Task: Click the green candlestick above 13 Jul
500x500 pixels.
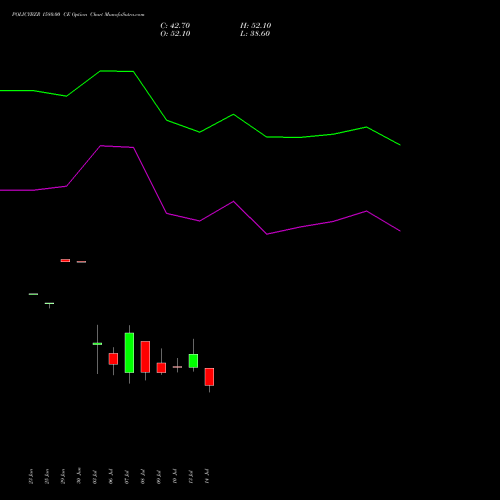Action: [193, 361]
